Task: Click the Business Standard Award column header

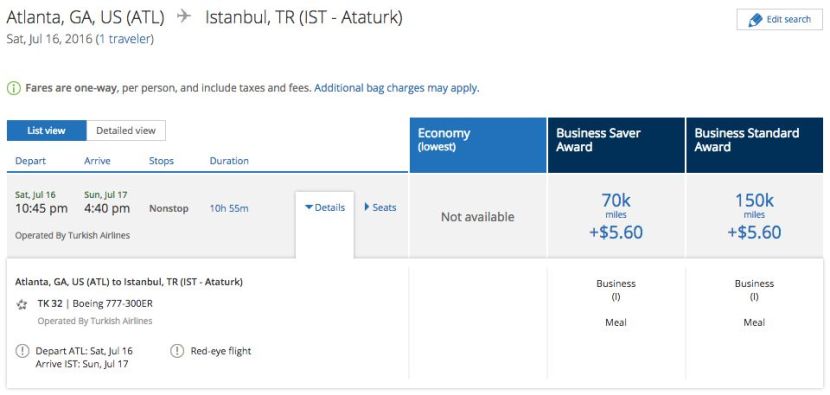Action: pos(754,145)
